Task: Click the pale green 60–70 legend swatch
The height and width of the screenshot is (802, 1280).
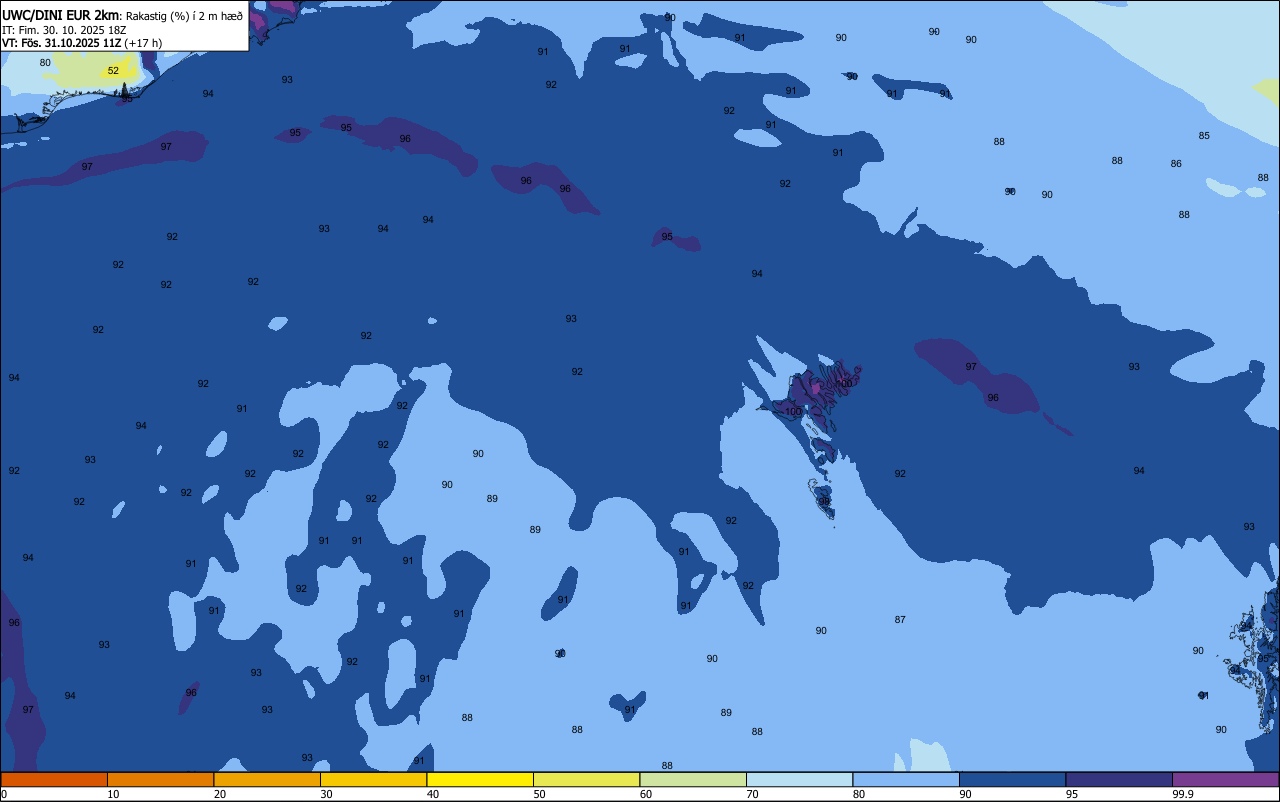Action: (x=693, y=779)
